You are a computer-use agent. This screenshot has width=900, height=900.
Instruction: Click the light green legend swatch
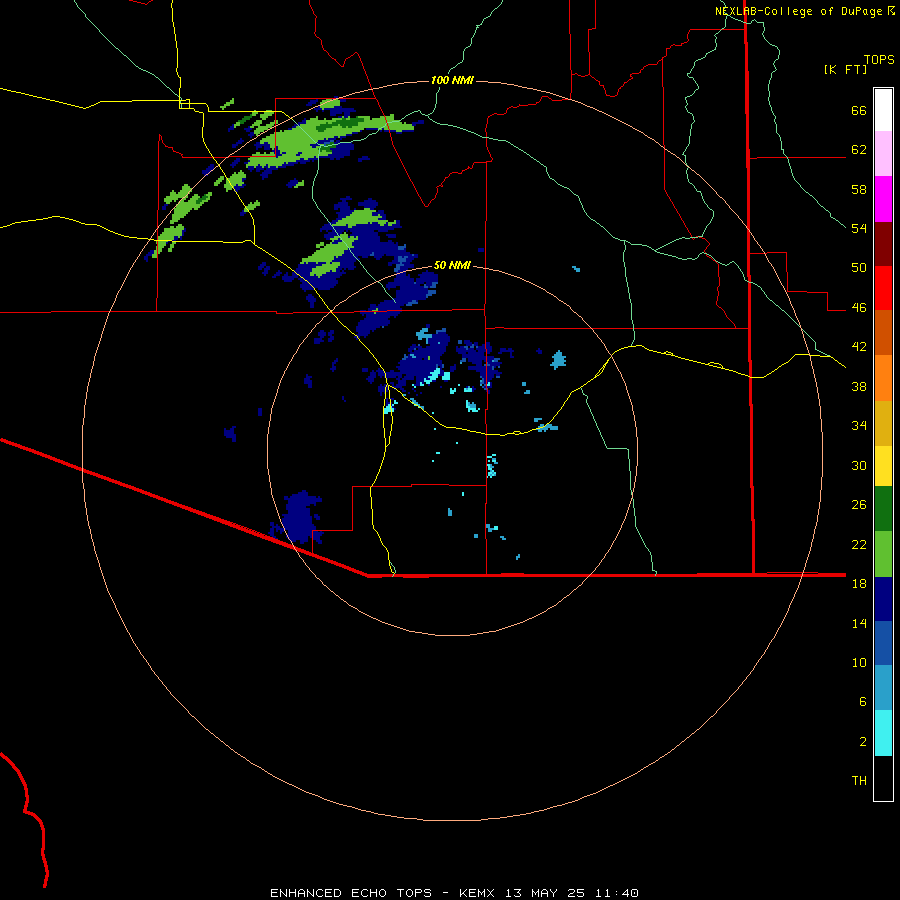(x=883, y=554)
